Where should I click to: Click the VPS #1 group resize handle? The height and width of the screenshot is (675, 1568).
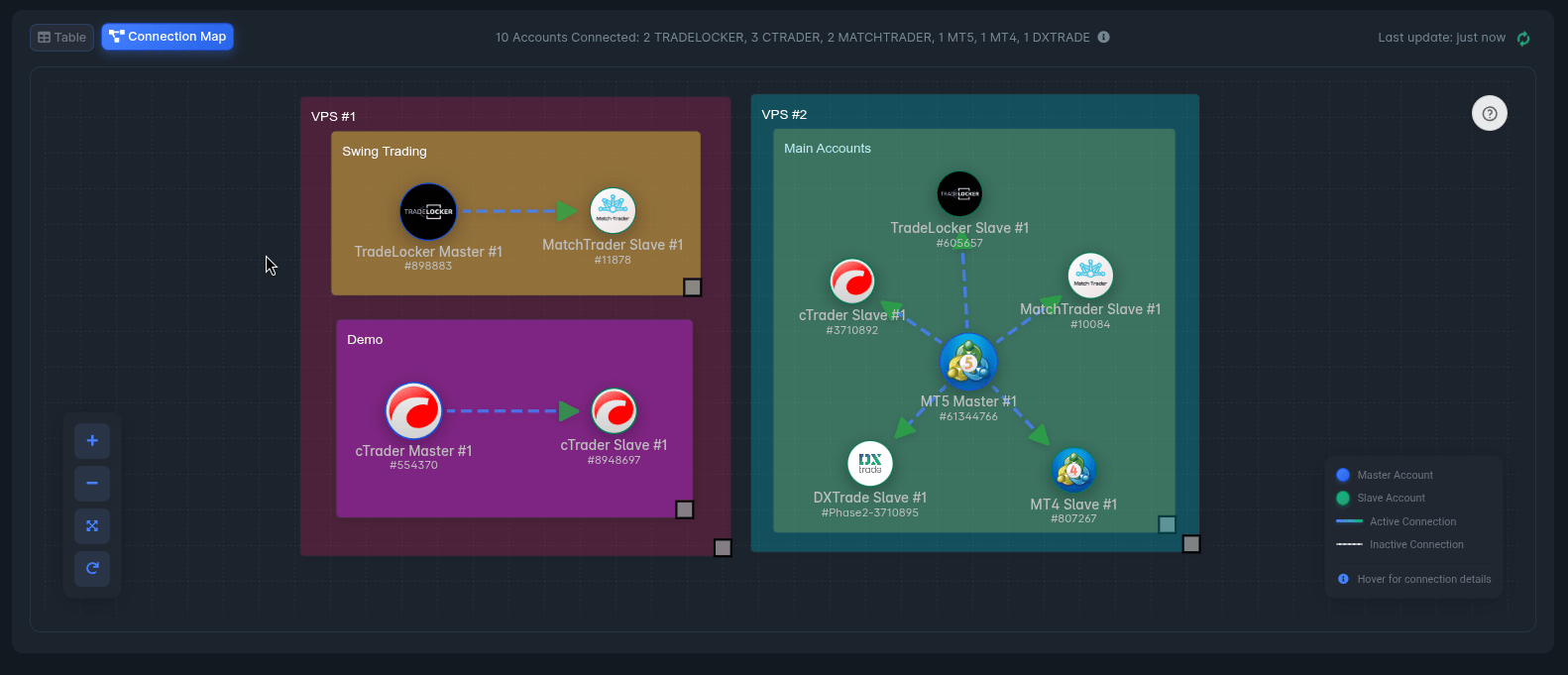pos(723,548)
